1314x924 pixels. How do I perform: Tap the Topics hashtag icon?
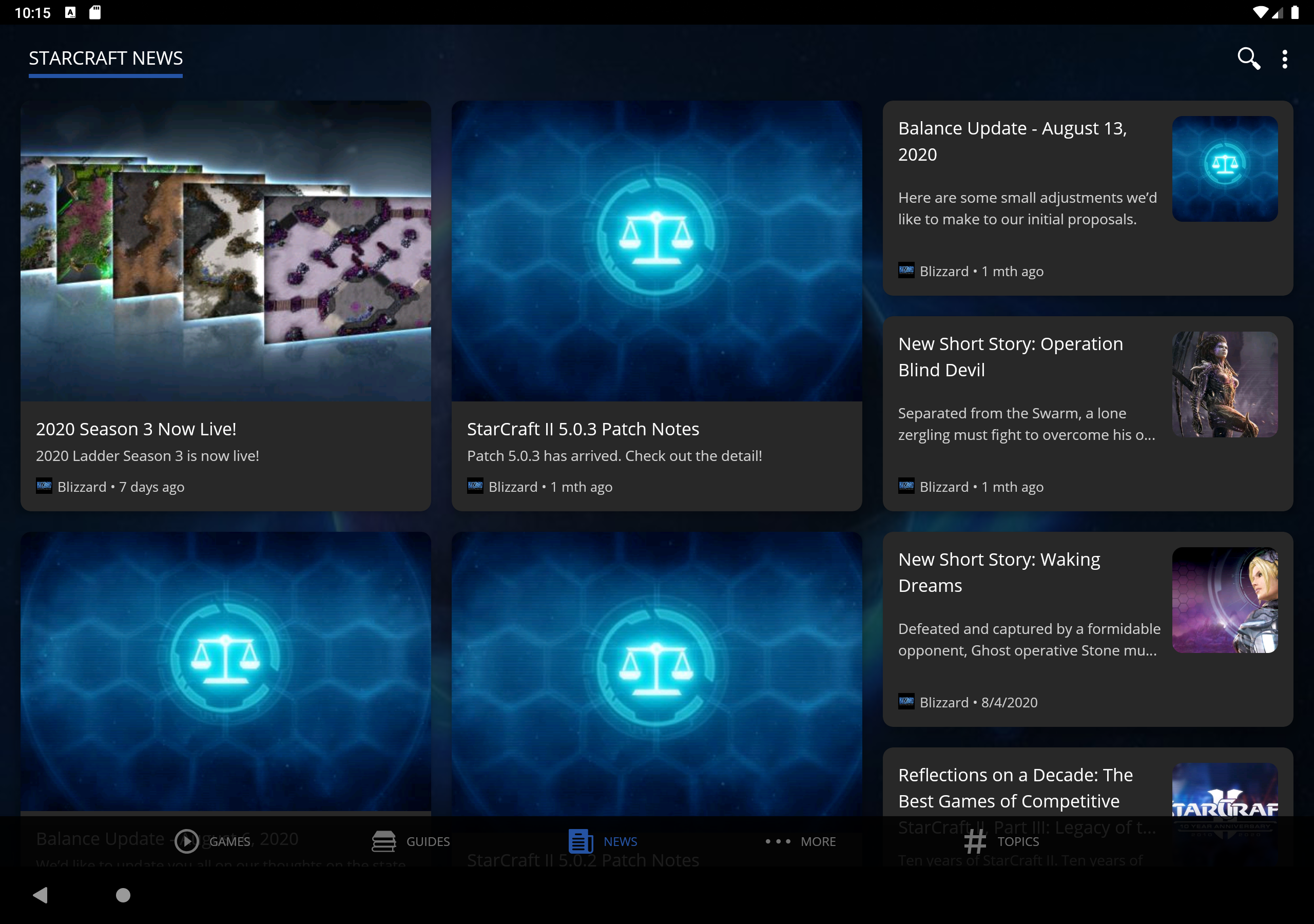pyautogui.click(x=975, y=841)
